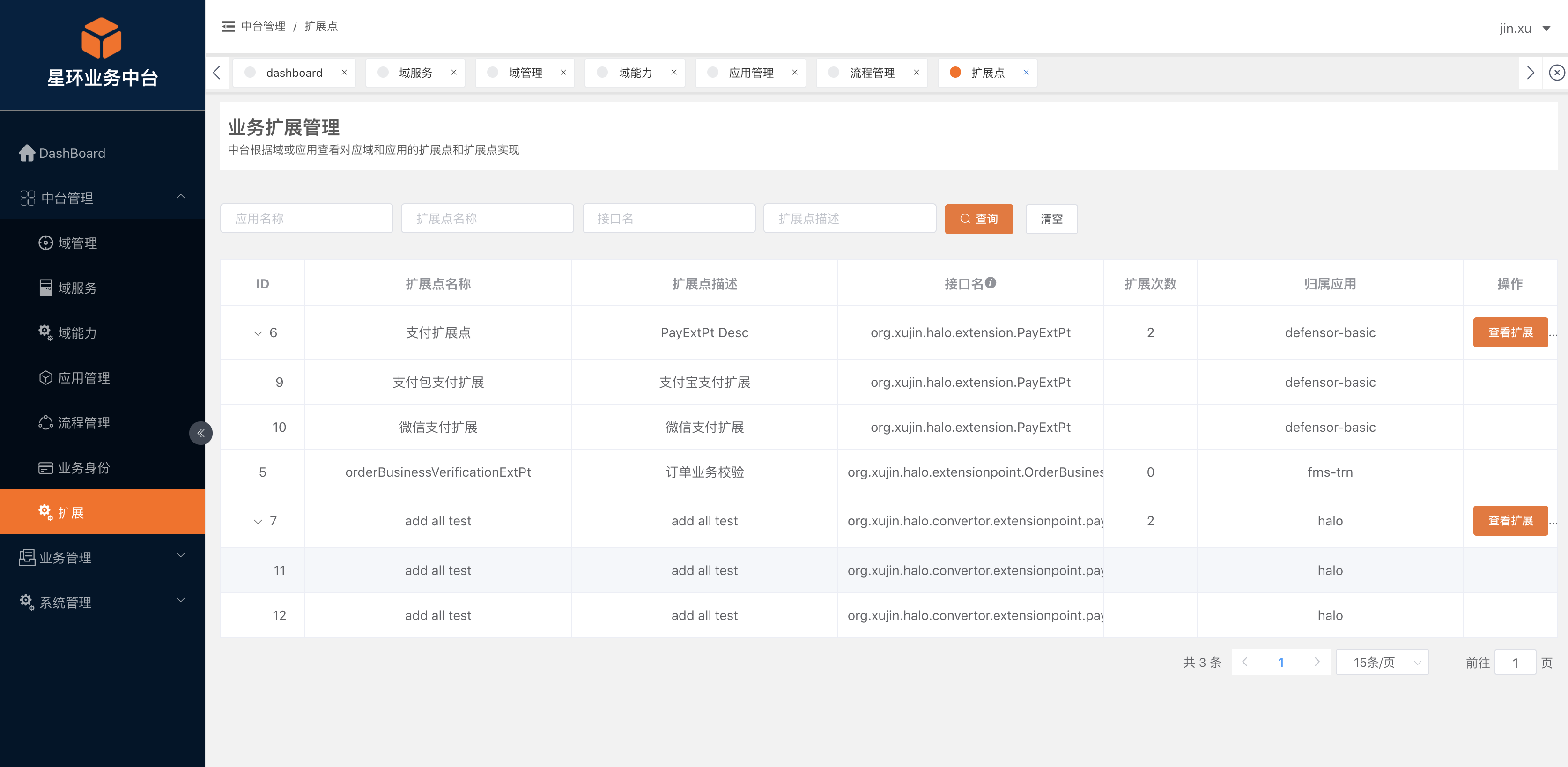Close the 应用管理 tab
1568x767 pixels.
point(794,73)
